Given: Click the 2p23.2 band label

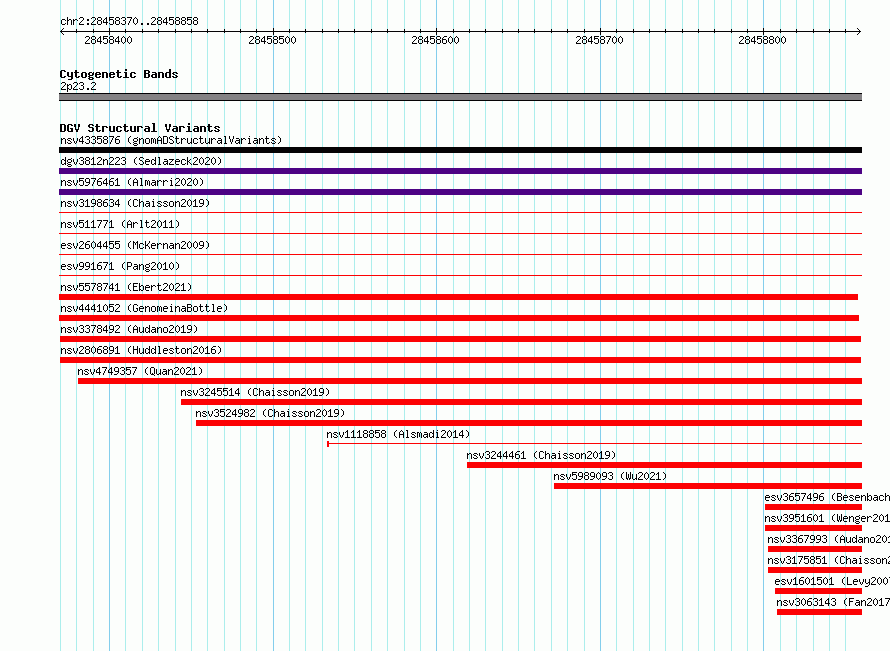Looking at the screenshot, I should 78,86.
